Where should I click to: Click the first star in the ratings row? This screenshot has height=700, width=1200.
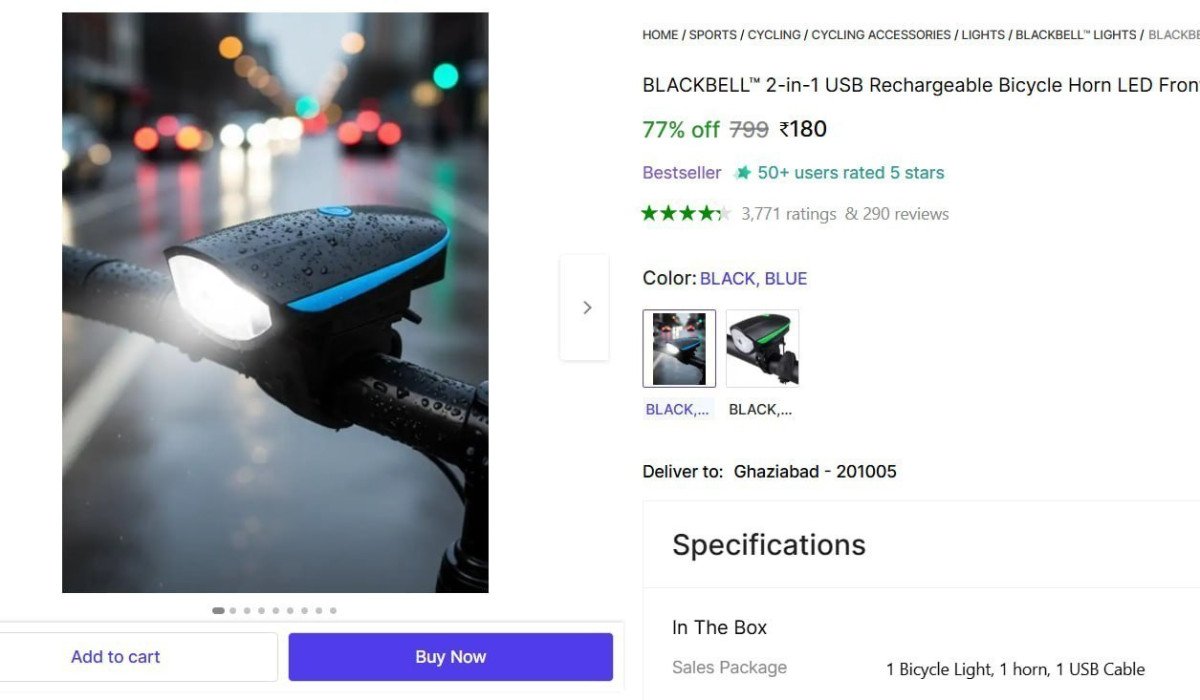(x=649, y=213)
